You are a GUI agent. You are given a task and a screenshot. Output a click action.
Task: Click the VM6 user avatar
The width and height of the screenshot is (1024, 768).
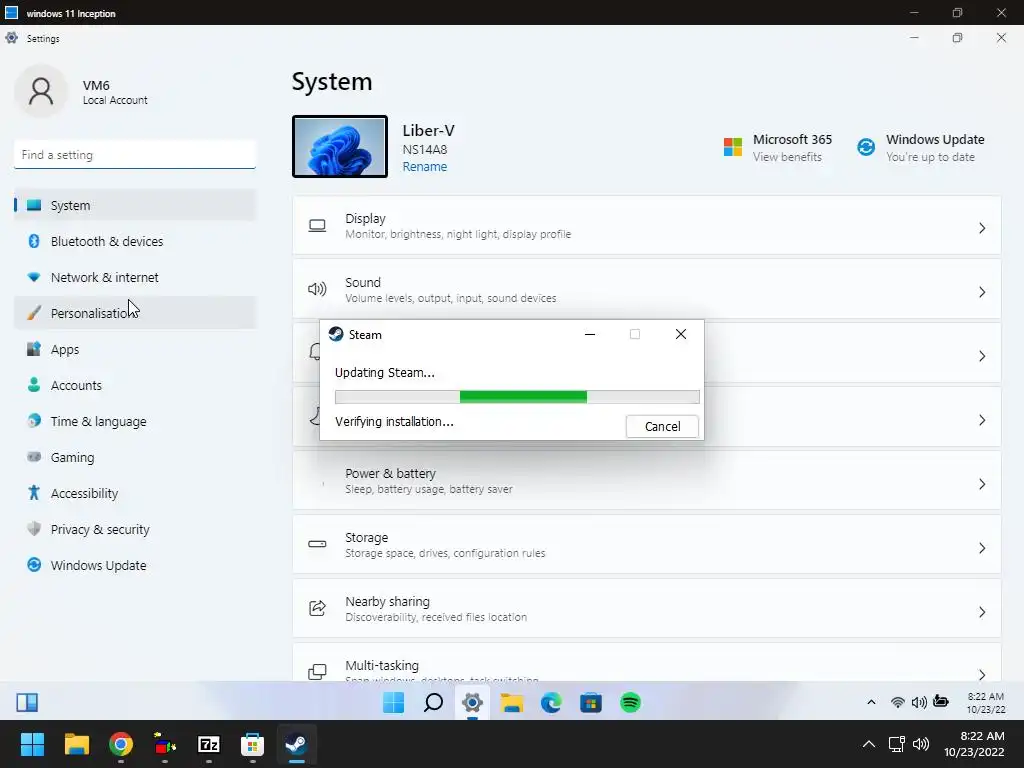click(41, 91)
